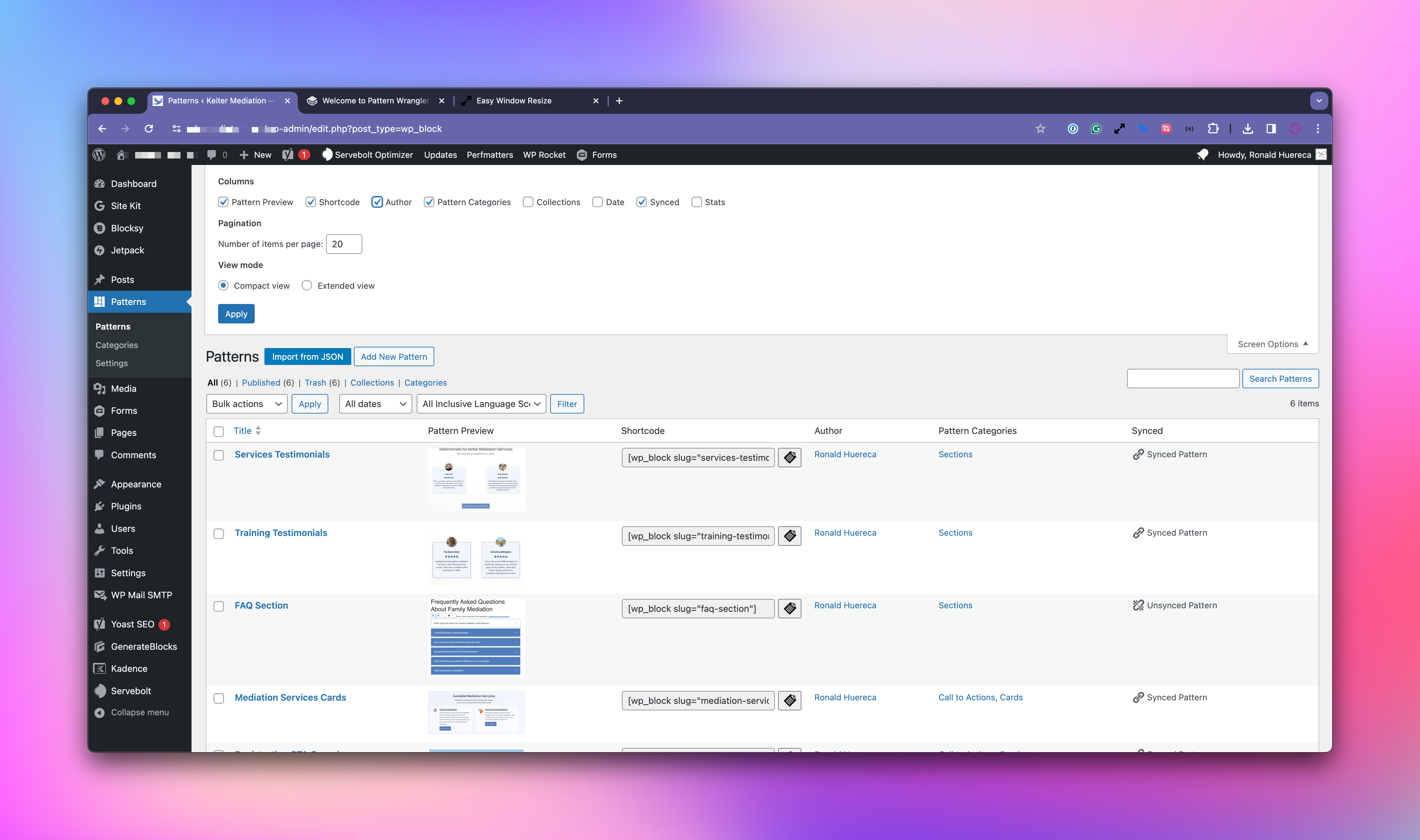Open the Yoast icon in admin bar
Screen dimensions: 1420x840
(x=287, y=155)
